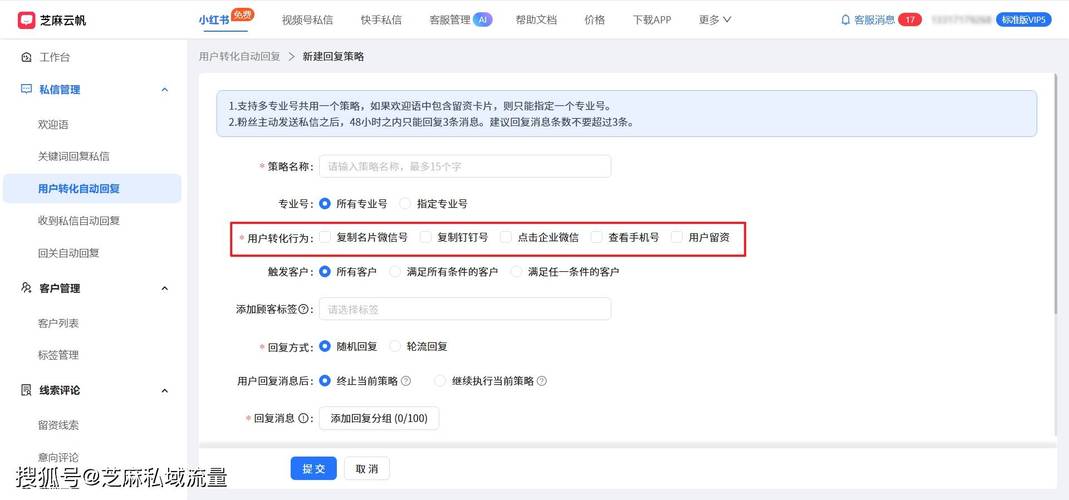Click info icon beside 回复消息
This screenshot has height=500, width=1069.
[303, 418]
